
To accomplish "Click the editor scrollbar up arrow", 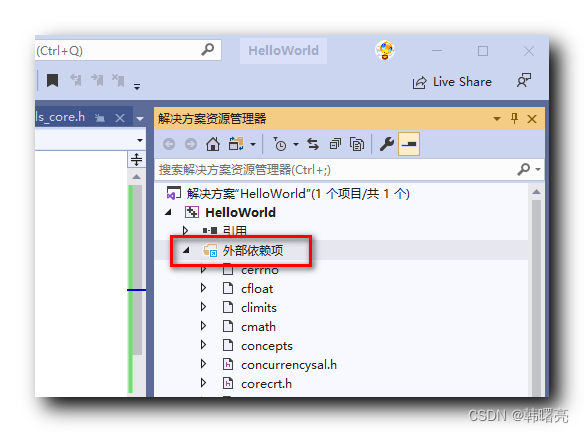I will coord(137,177).
